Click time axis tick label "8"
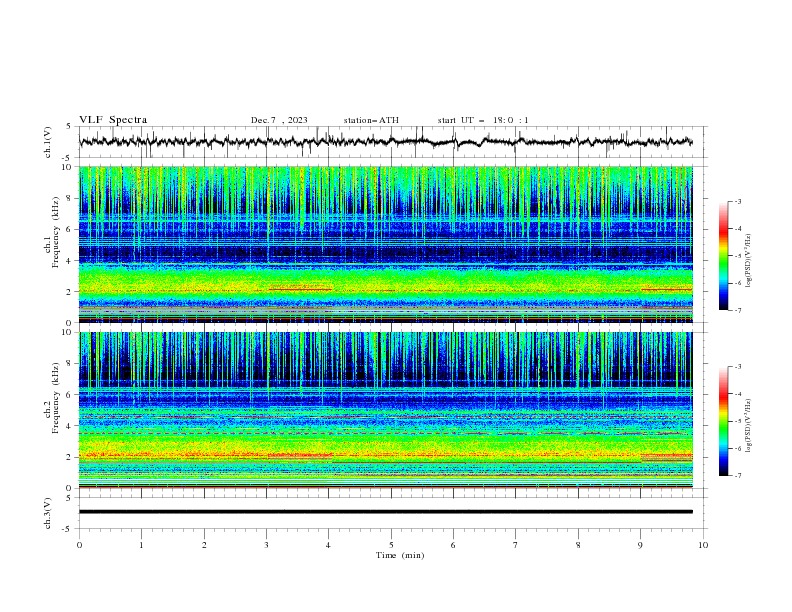Image resolution: width=792 pixels, height=612 pixels. coord(578,545)
